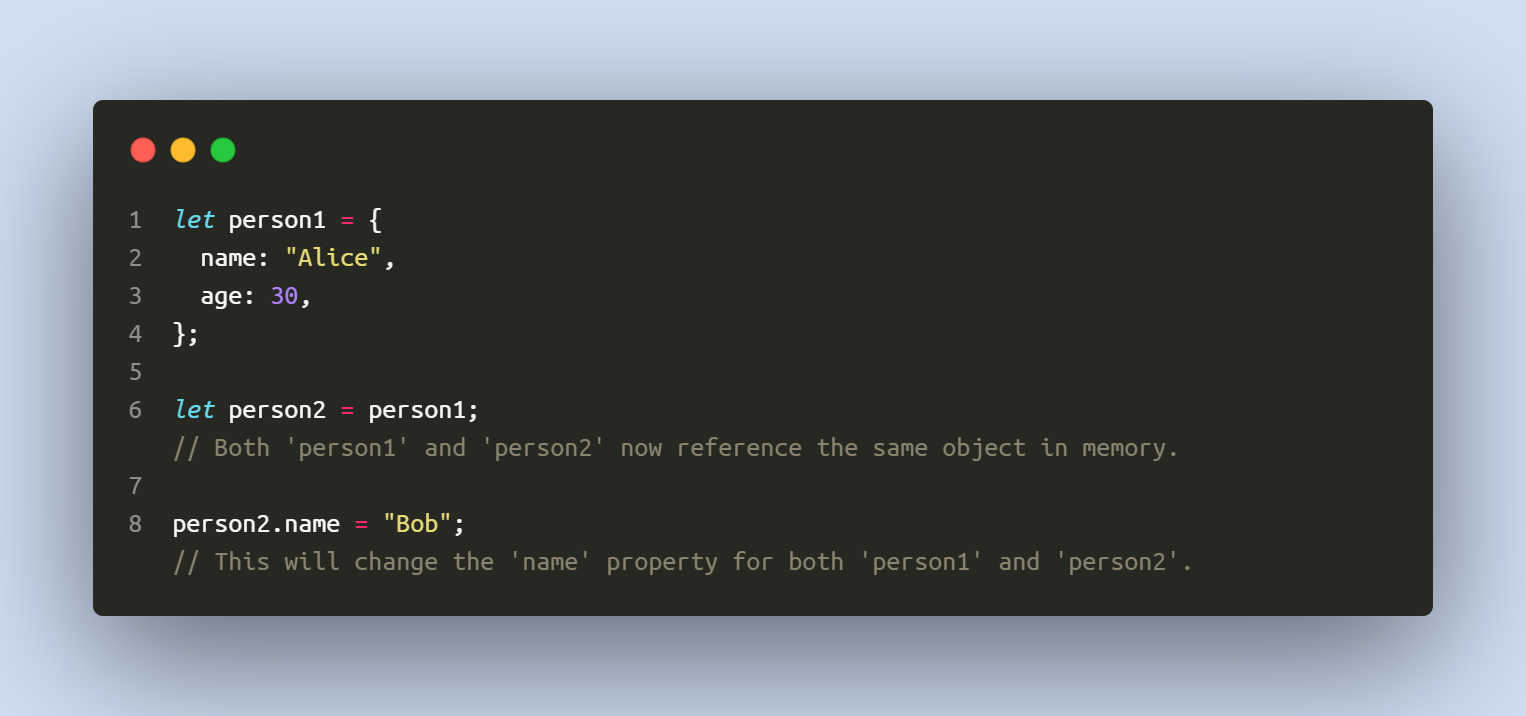
Task: Click line number 1 in gutter
Action: click(135, 220)
